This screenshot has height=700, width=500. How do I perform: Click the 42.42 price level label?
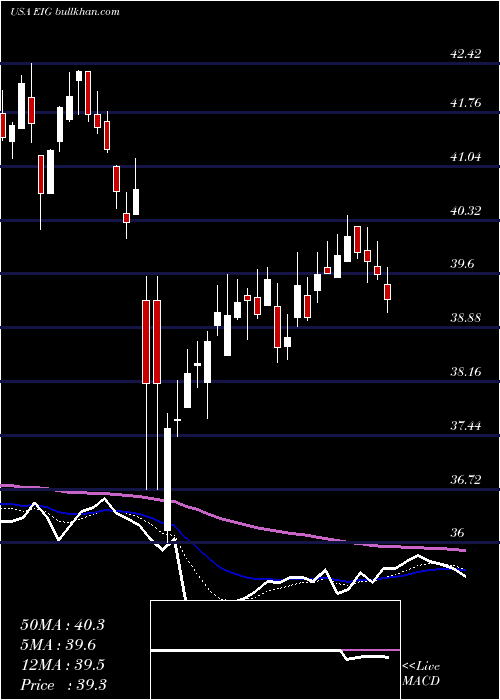click(x=466, y=54)
